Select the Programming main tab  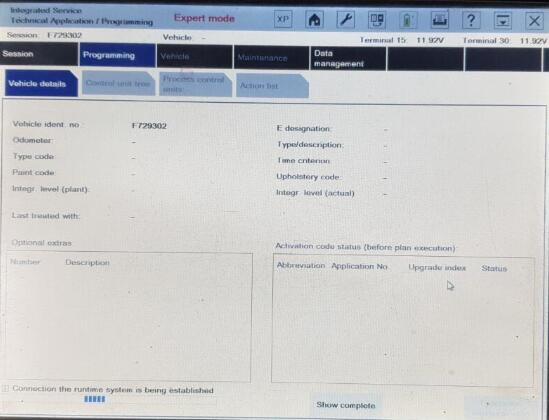(117, 55)
